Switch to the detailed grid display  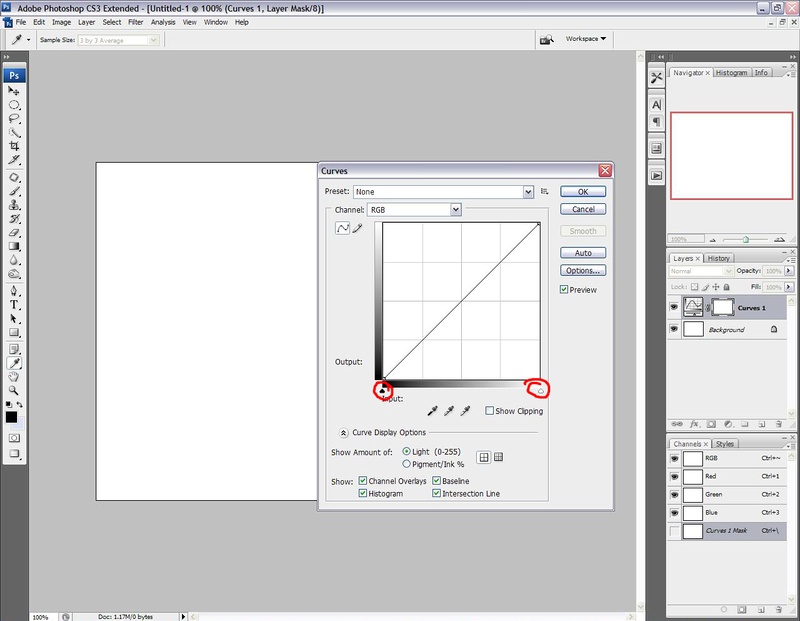(x=498, y=457)
